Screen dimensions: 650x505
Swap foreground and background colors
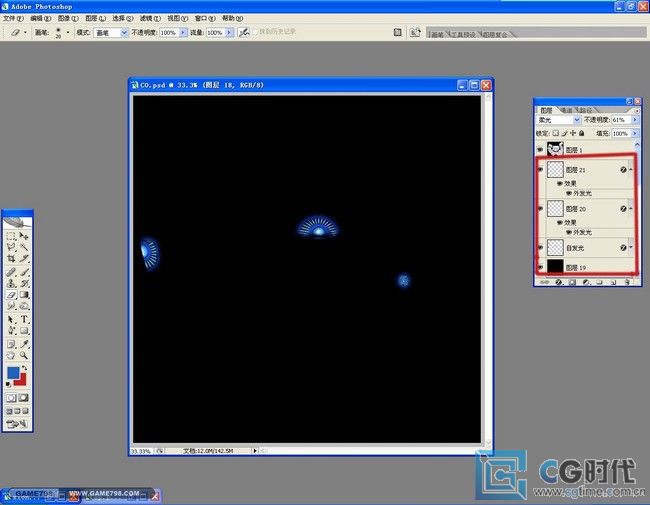coord(24,368)
